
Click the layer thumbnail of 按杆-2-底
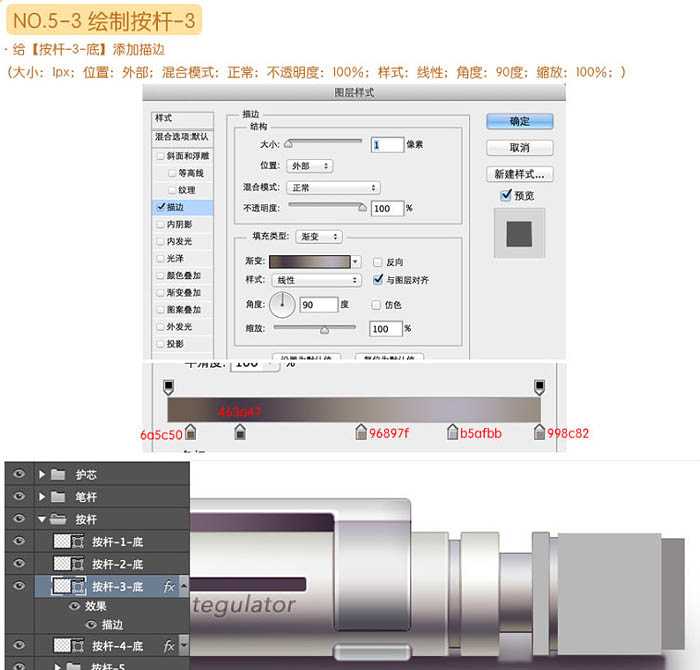pos(62,564)
